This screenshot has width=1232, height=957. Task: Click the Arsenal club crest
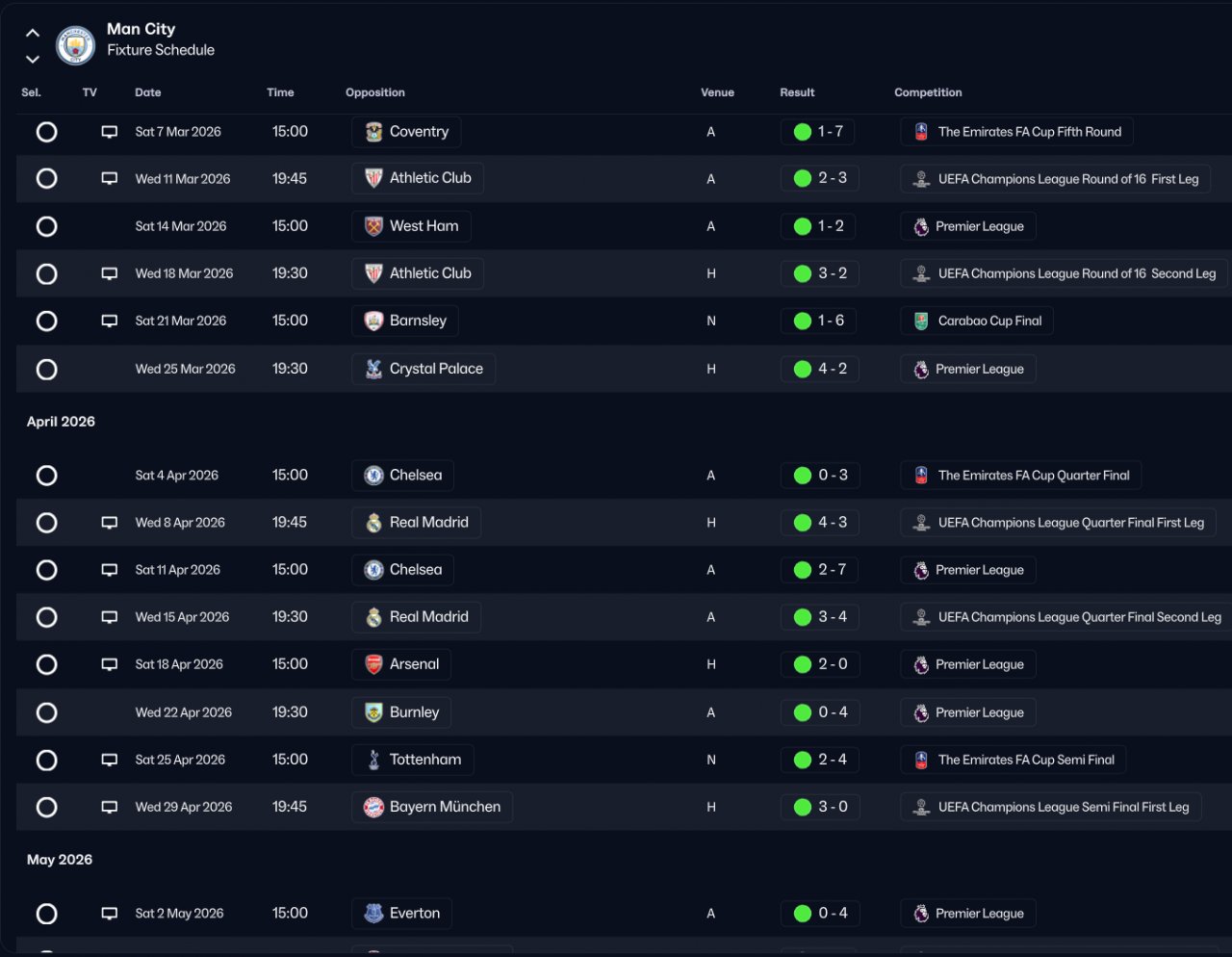373,664
